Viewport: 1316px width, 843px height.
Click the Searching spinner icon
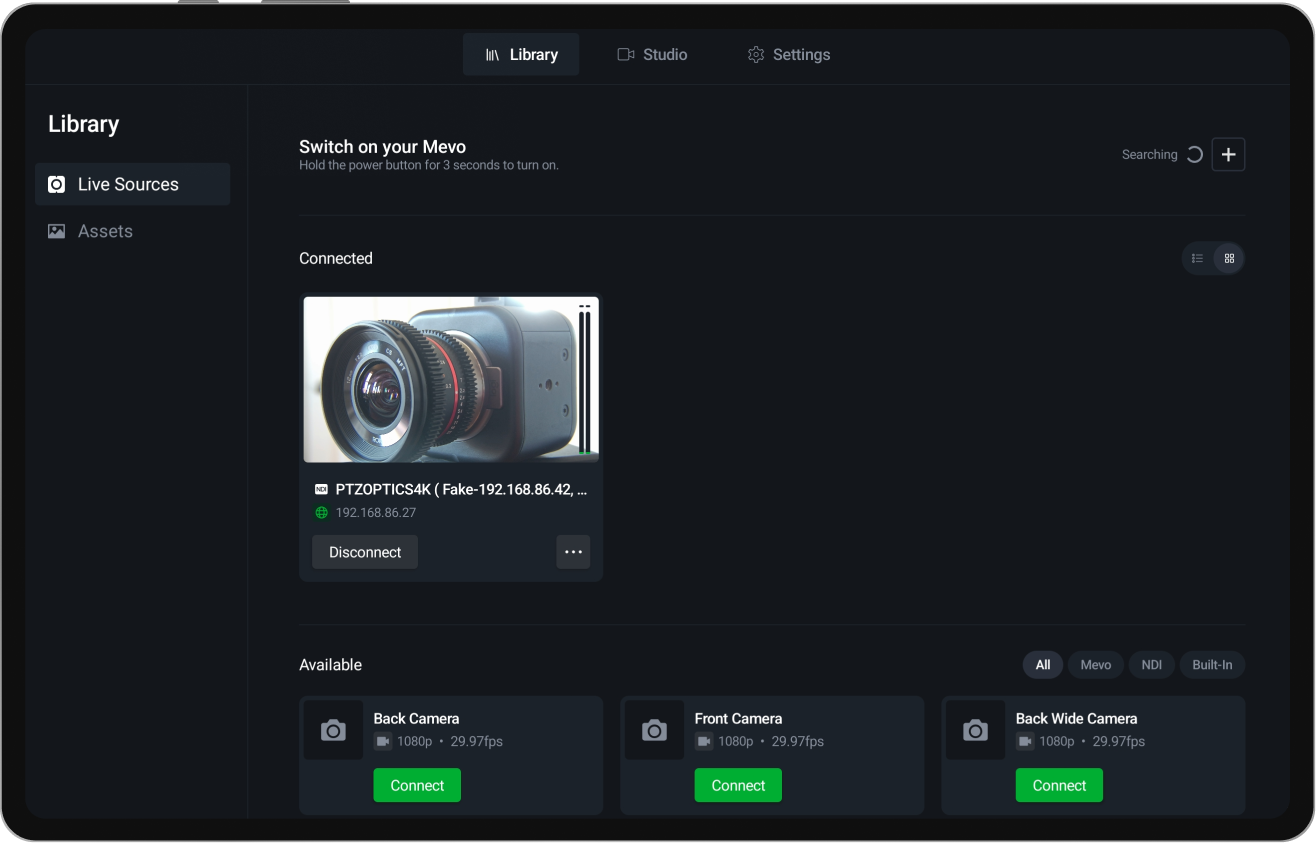[x=1194, y=154]
